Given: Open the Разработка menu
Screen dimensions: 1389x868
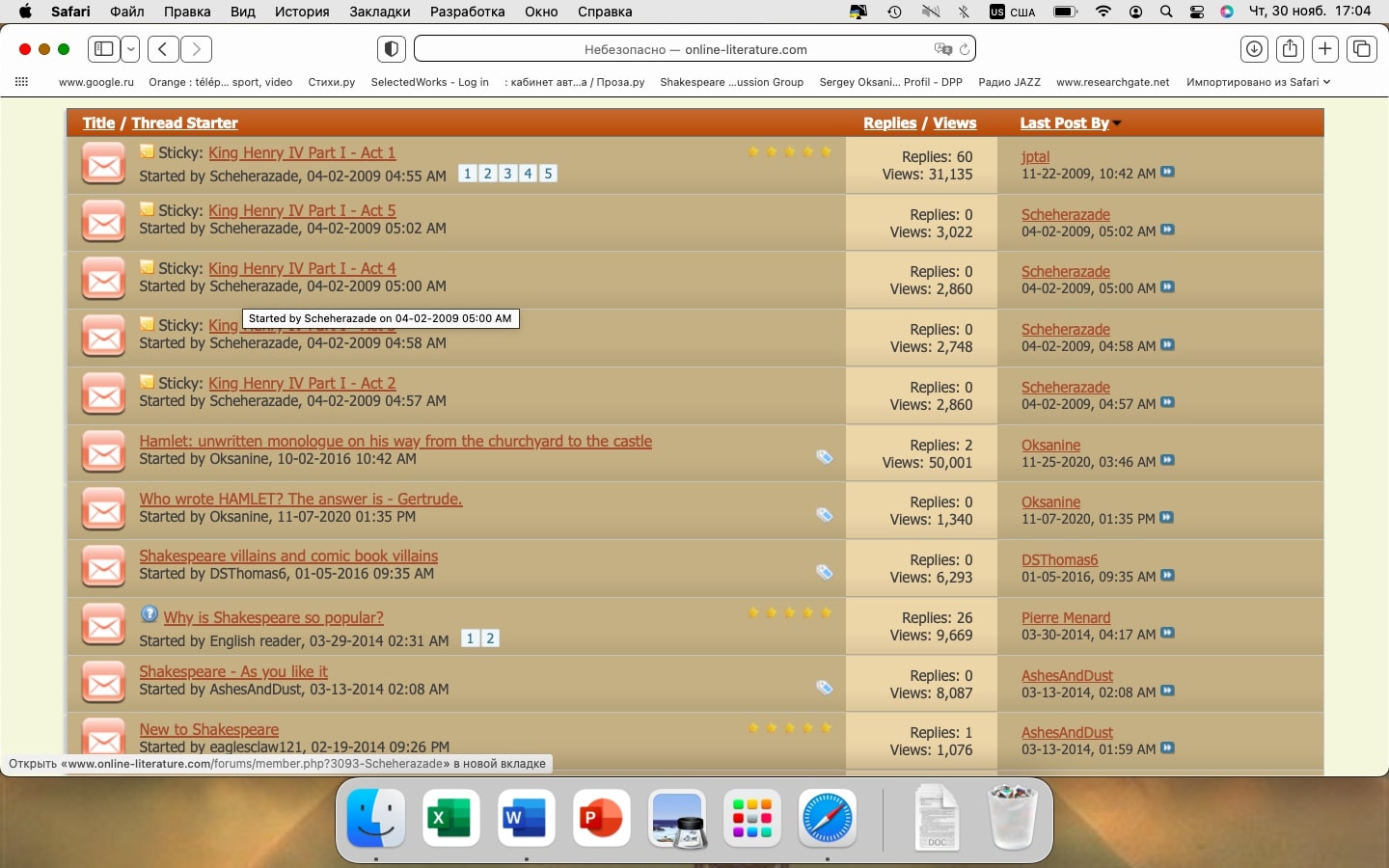Looking at the screenshot, I should tap(468, 12).
